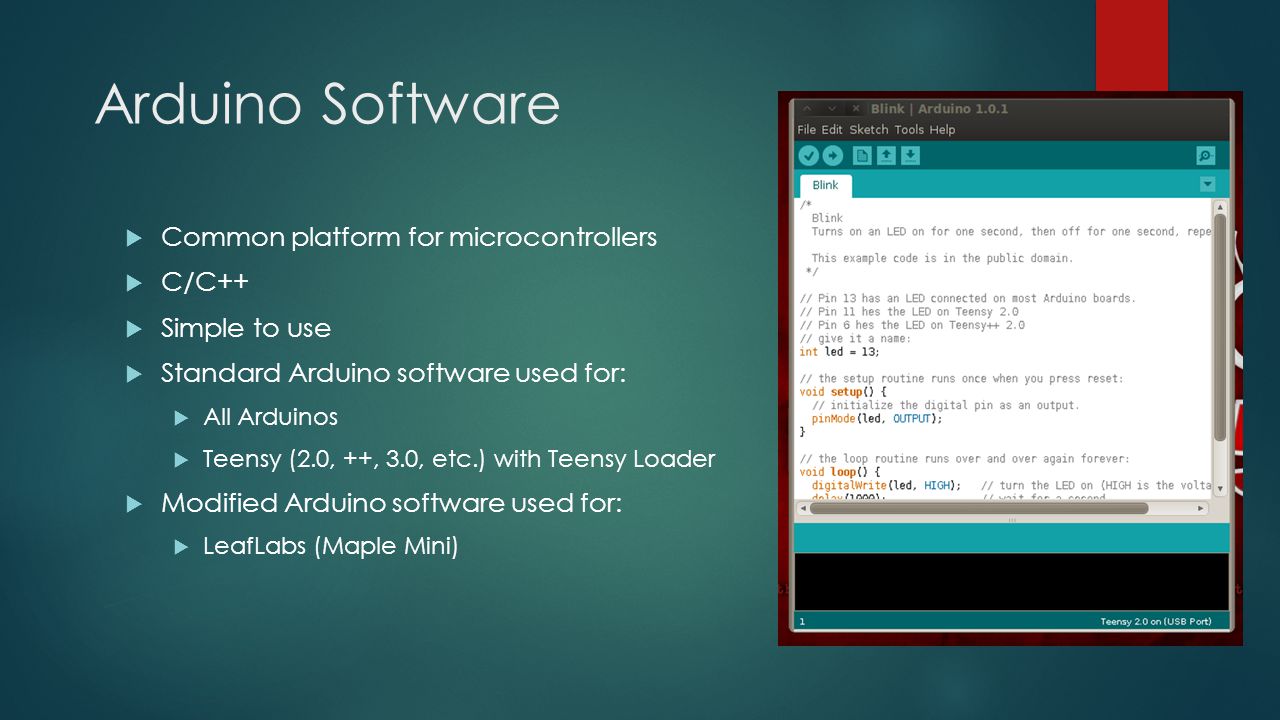The height and width of the screenshot is (720, 1280).
Task: Click the 'All Arduinos' sub-bullet
Action: (270, 417)
